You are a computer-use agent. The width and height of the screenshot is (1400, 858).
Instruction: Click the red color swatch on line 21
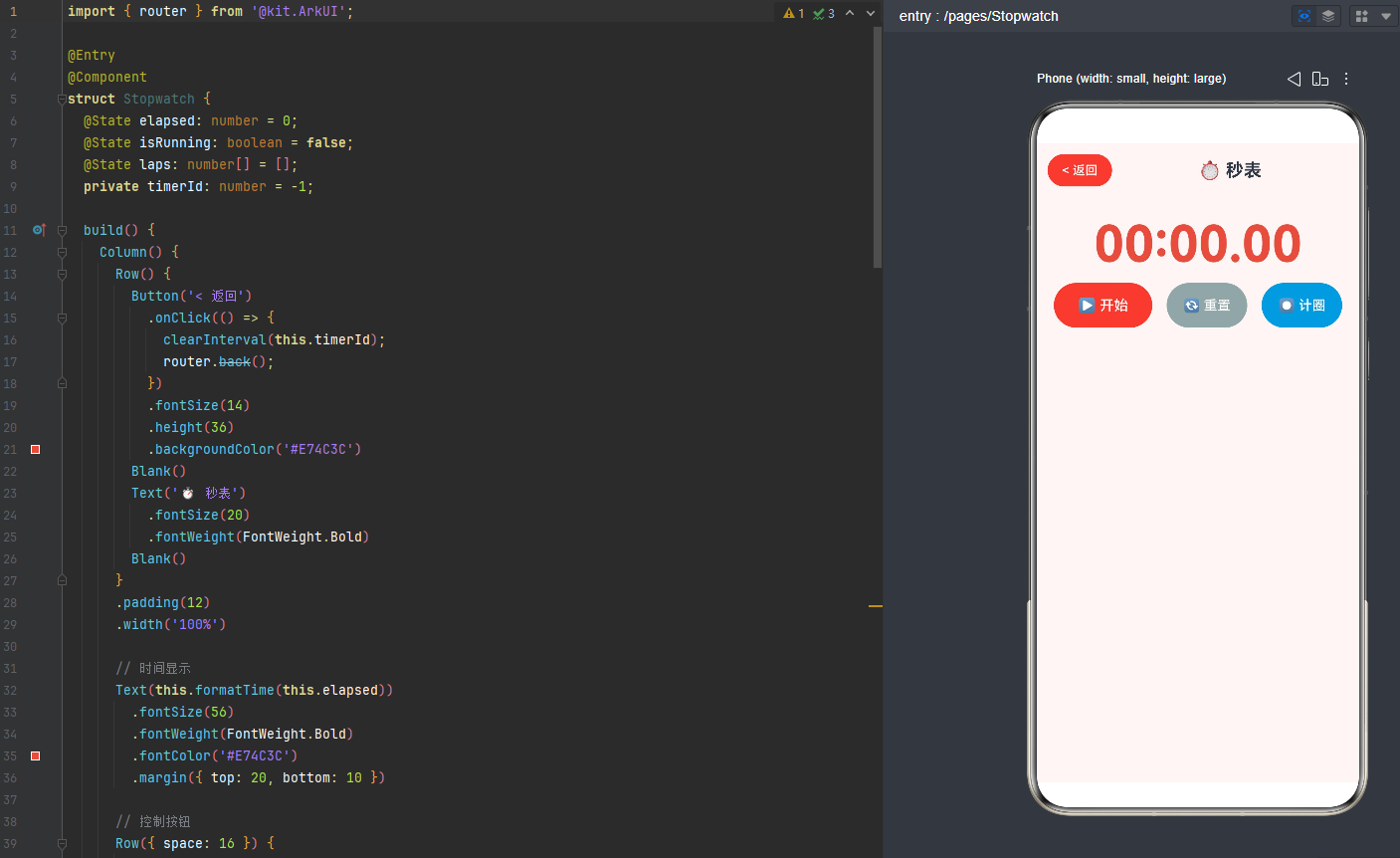point(35,449)
